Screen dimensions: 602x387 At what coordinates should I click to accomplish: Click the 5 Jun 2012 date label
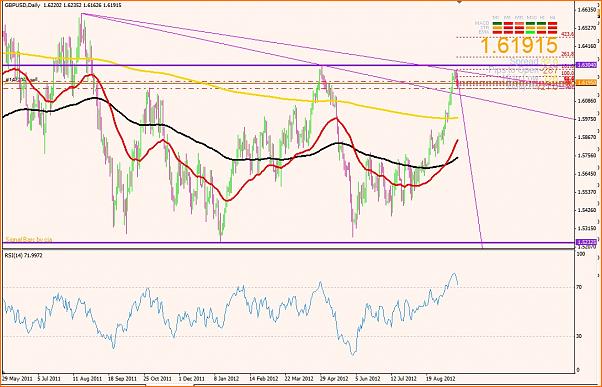(x=369, y=378)
